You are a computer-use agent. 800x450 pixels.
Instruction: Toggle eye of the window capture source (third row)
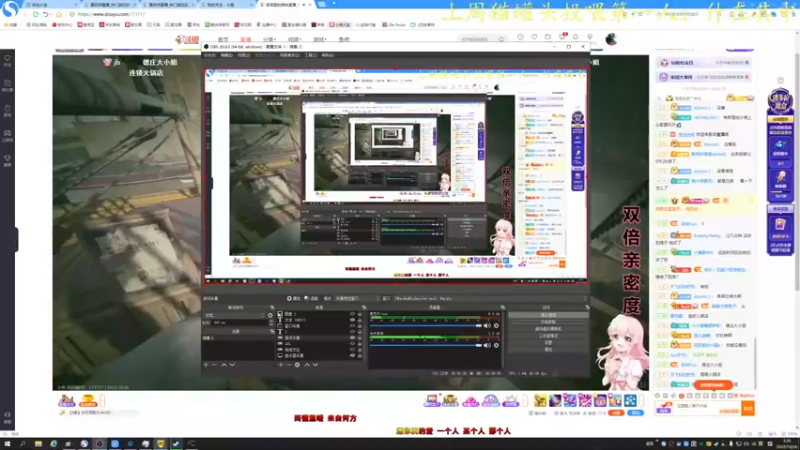click(x=352, y=326)
